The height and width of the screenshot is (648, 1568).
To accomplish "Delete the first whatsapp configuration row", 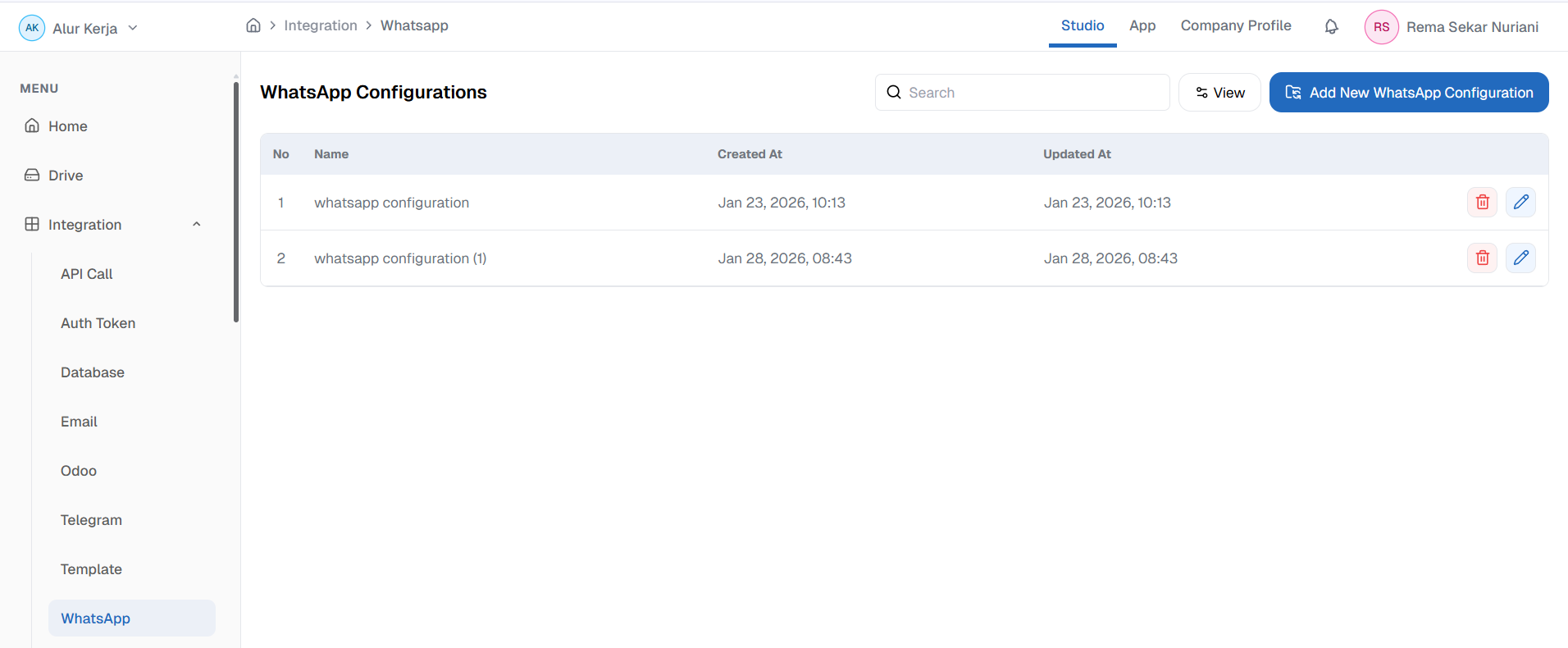I will click(1482, 203).
